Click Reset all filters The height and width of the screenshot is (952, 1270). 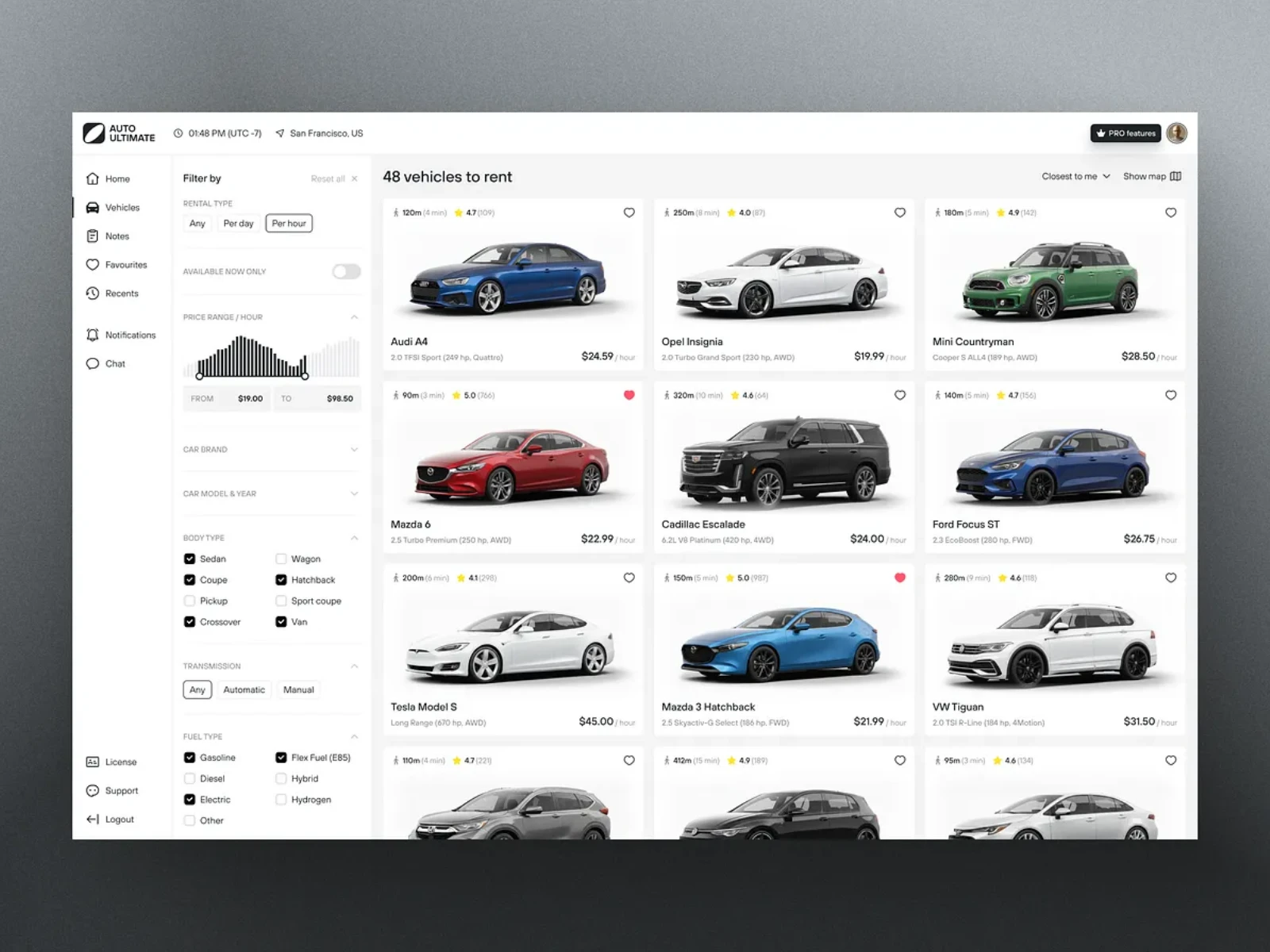pos(328,178)
